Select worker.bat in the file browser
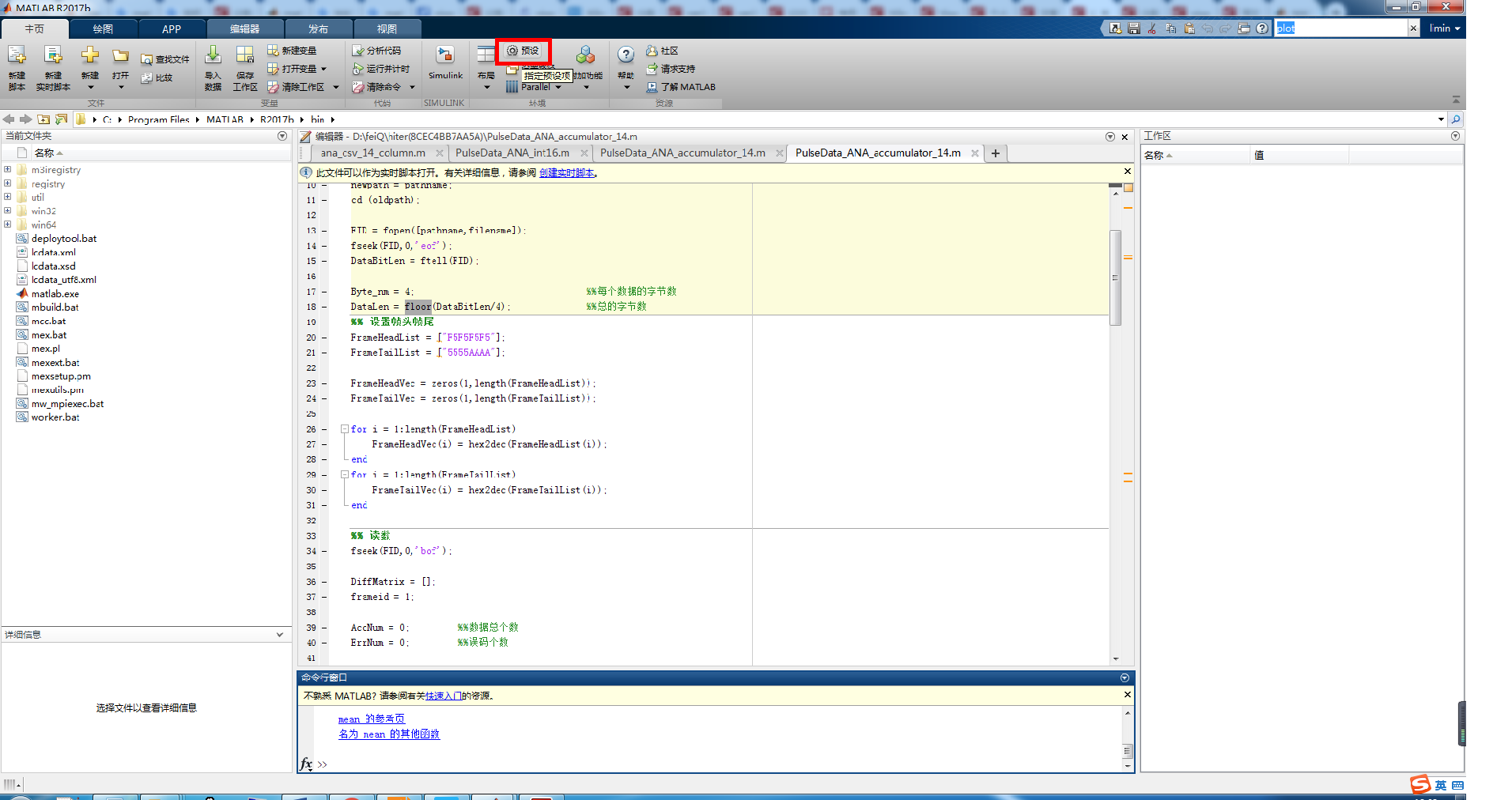 tap(54, 417)
